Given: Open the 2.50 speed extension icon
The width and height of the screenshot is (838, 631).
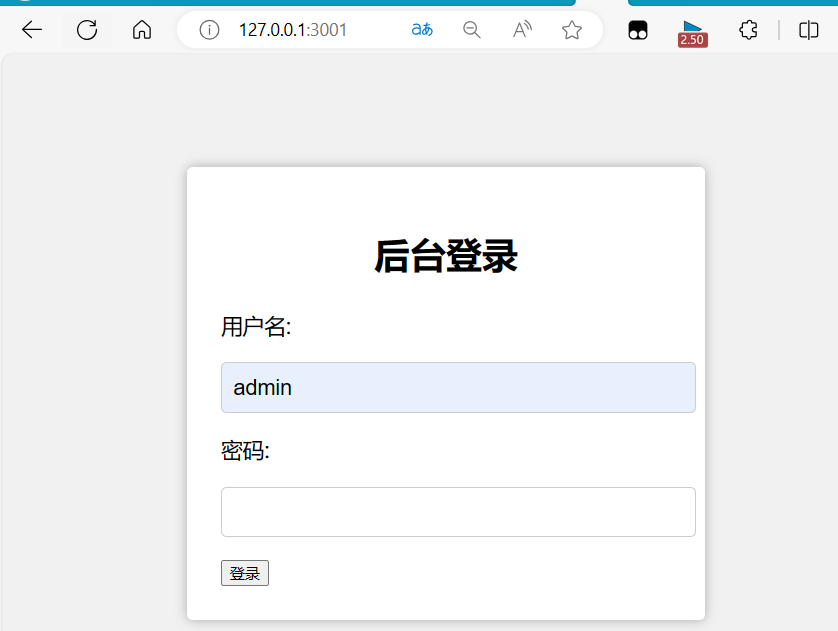Looking at the screenshot, I should (693, 33).
